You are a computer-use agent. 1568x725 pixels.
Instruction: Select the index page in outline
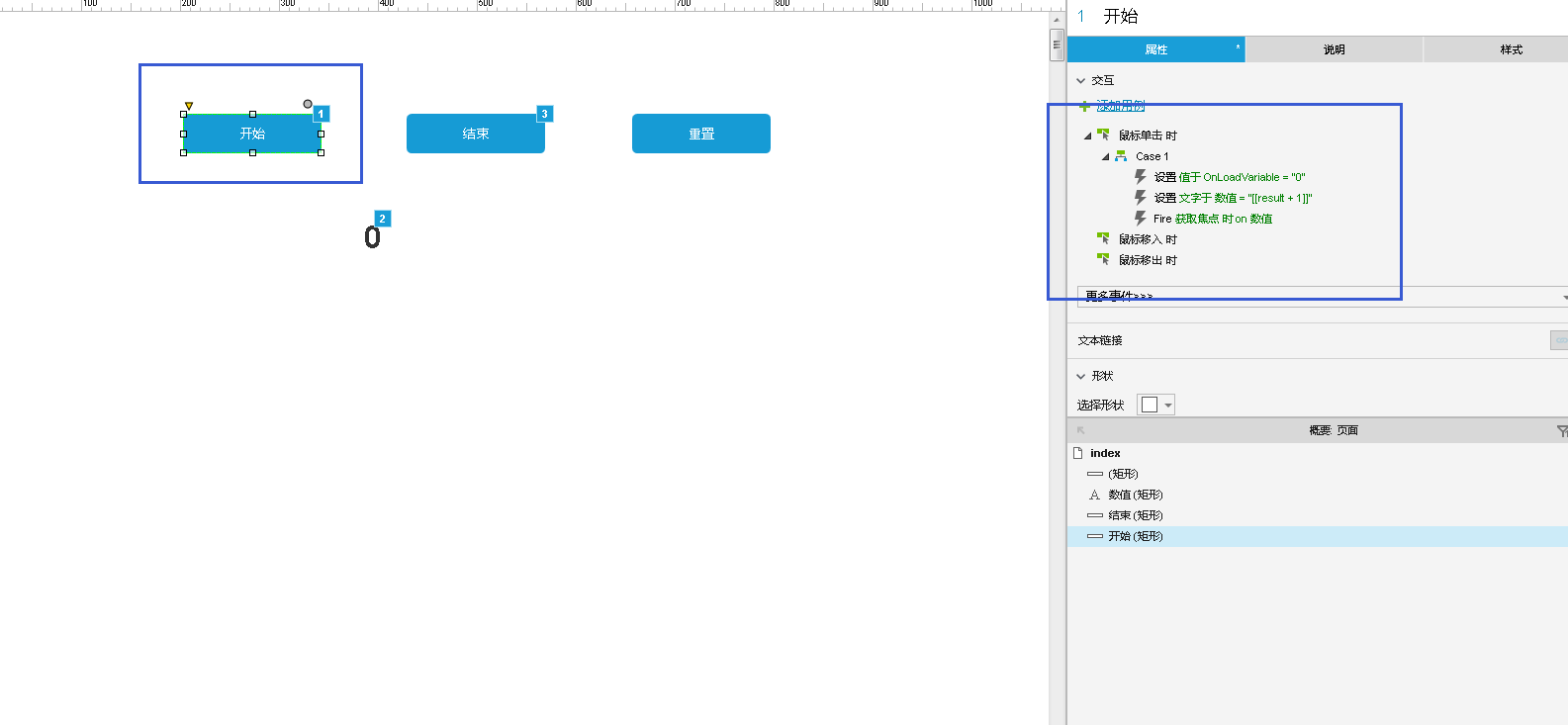(1105, 453)
